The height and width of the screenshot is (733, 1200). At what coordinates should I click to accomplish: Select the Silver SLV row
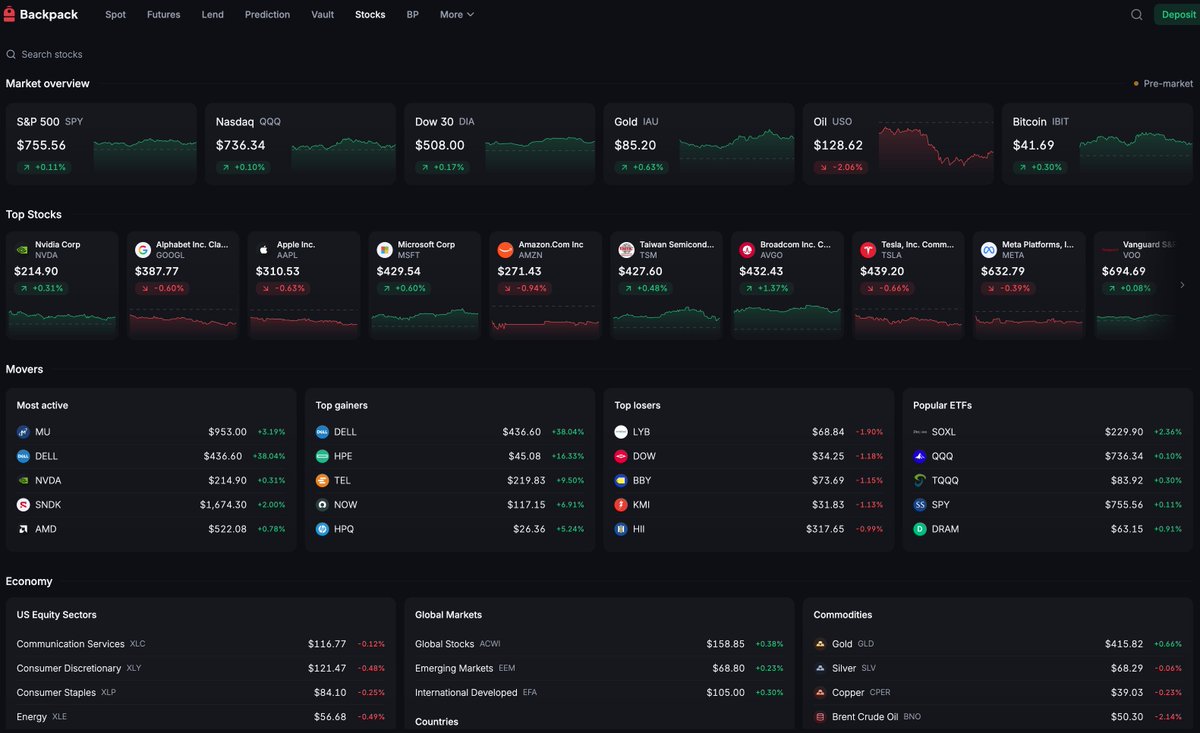pos(998,668)
